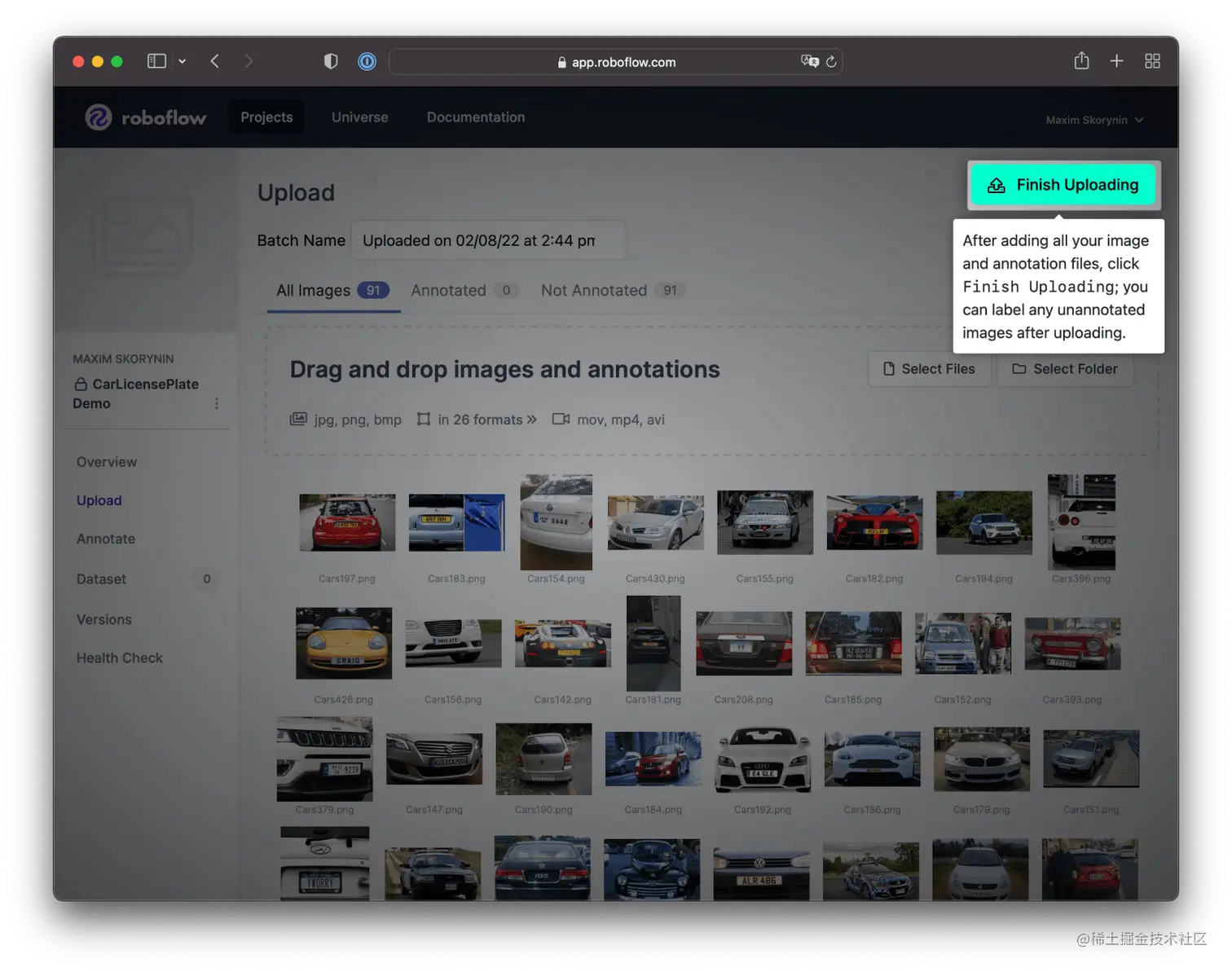
Task: Switch to the Annotated tab
Action: click(448, 290)
